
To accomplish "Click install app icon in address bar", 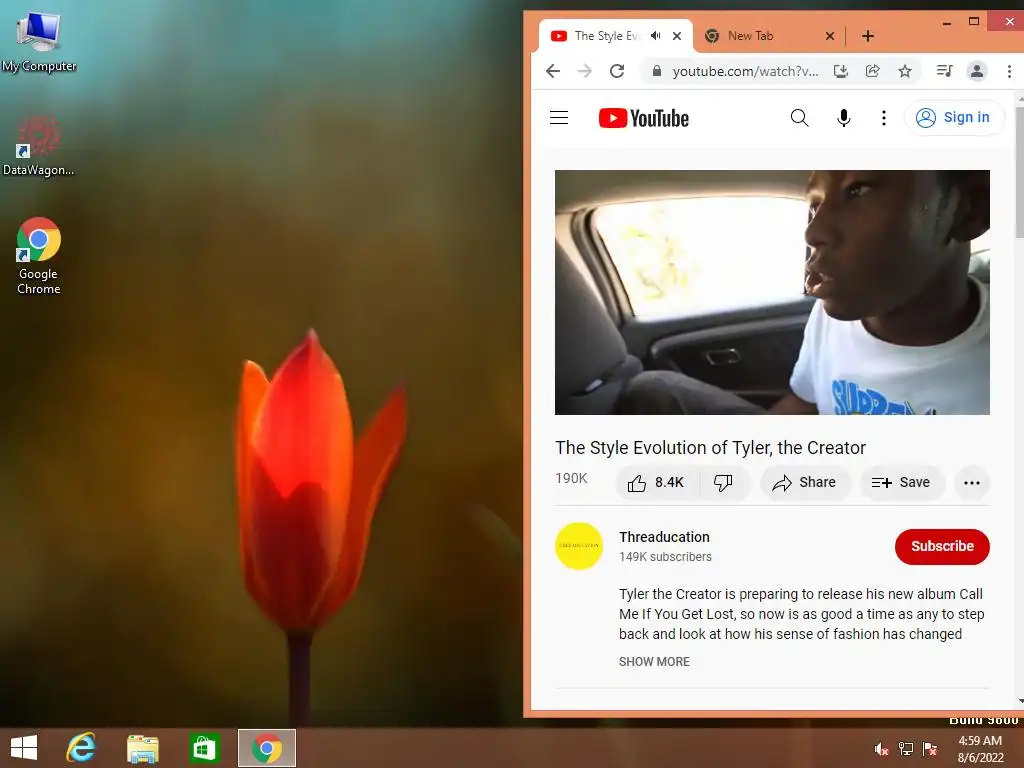I will tap(841, 71).
